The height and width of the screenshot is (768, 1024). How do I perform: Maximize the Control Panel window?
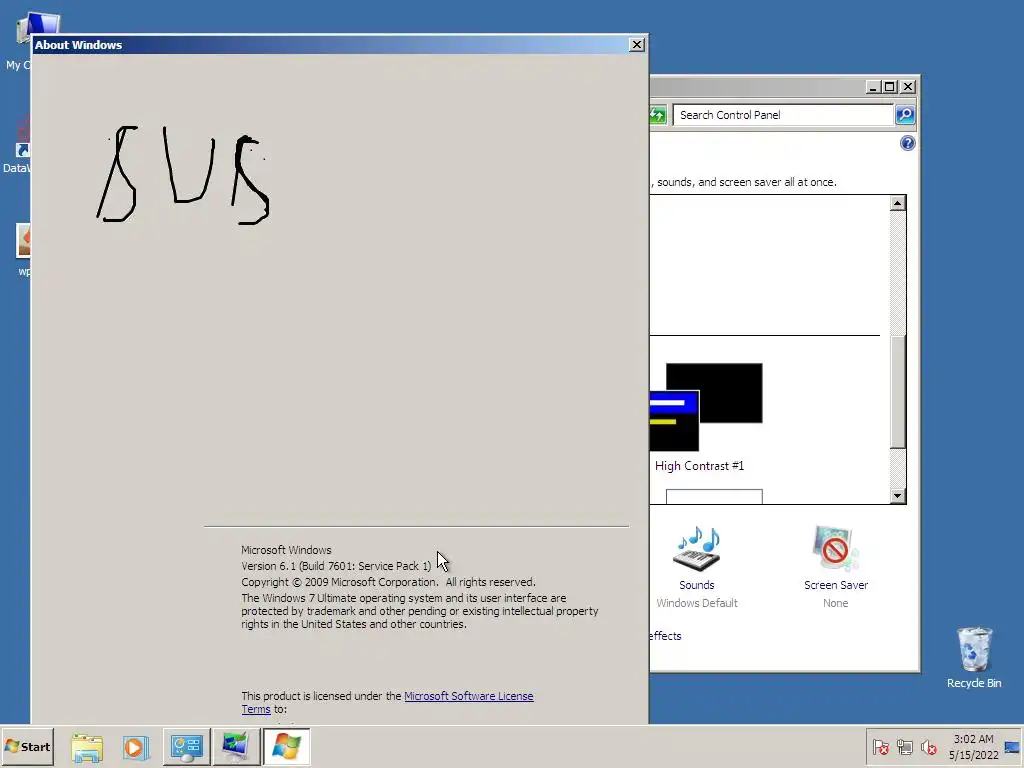(x=889, y=86)
